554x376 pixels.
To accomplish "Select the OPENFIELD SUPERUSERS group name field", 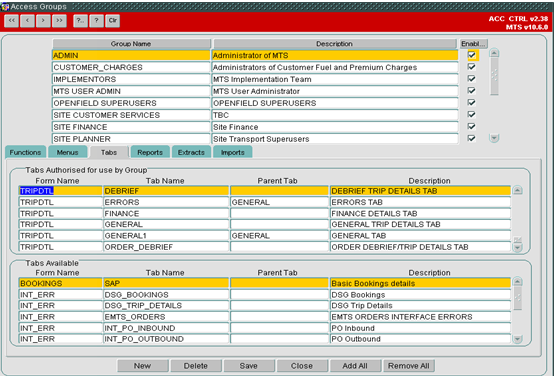I will pyautogui.click(x=131, y=103).
